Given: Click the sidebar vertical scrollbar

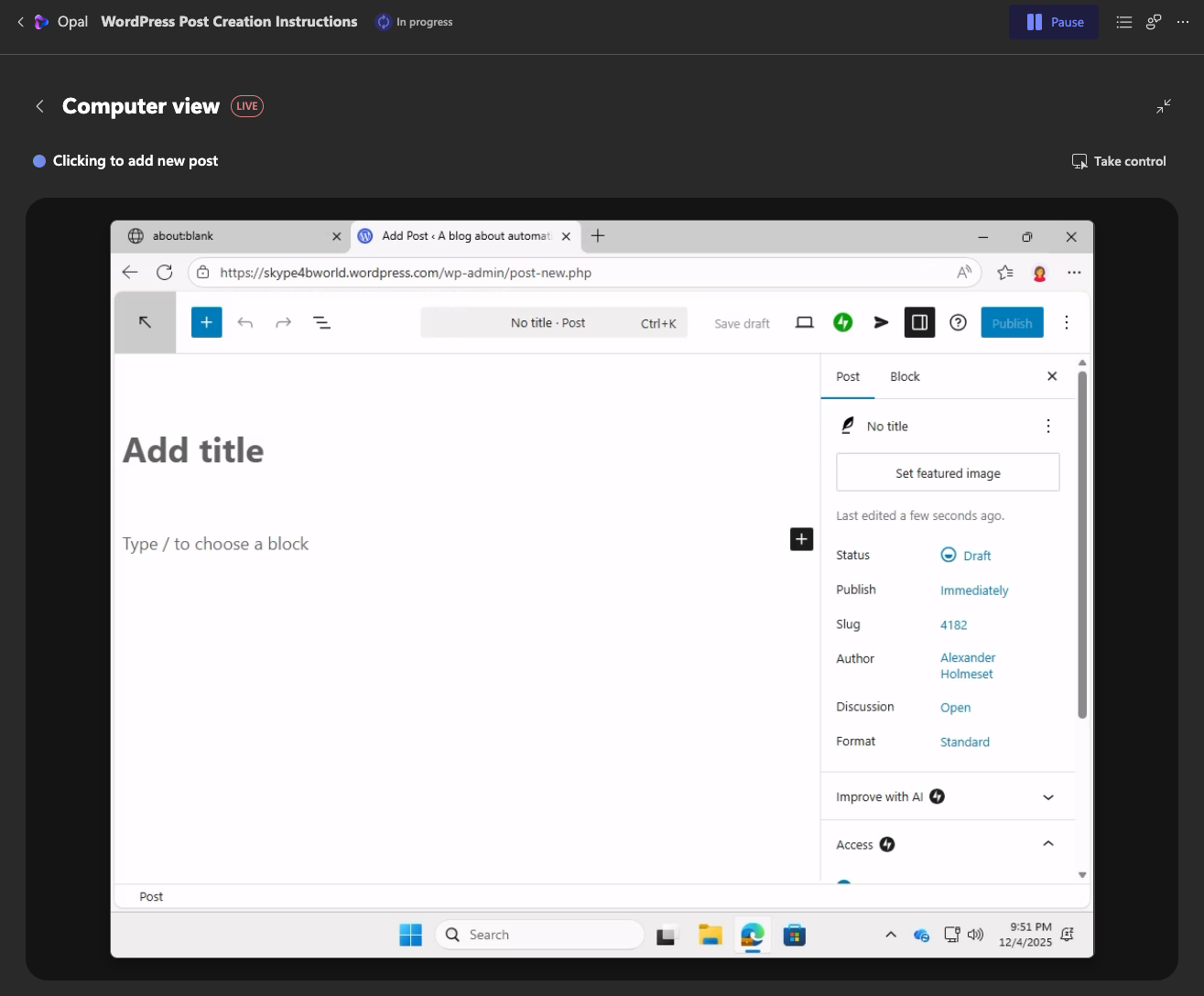Looking at the screenshot, I should coord(1082,549).
